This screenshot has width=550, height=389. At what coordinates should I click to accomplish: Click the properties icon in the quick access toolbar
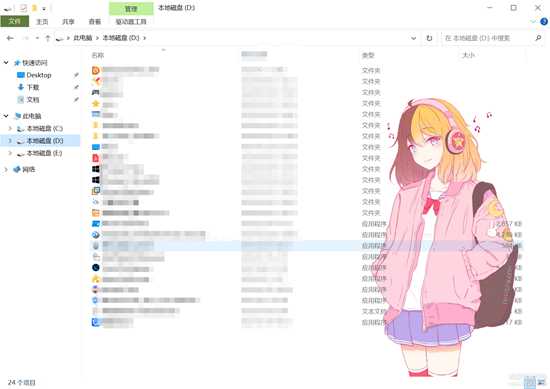[23, 8]
